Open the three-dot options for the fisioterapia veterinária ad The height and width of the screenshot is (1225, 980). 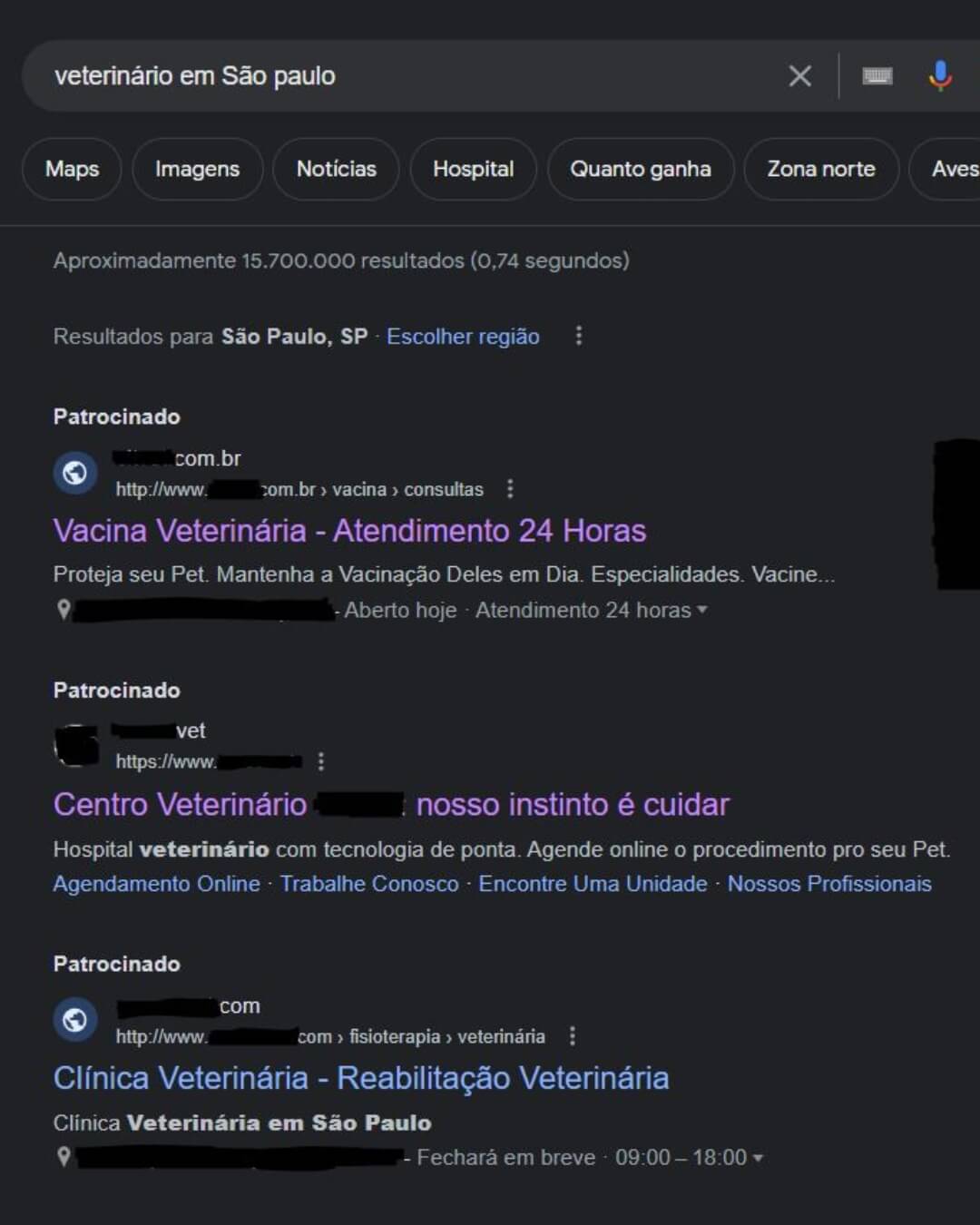[572, 1036]
